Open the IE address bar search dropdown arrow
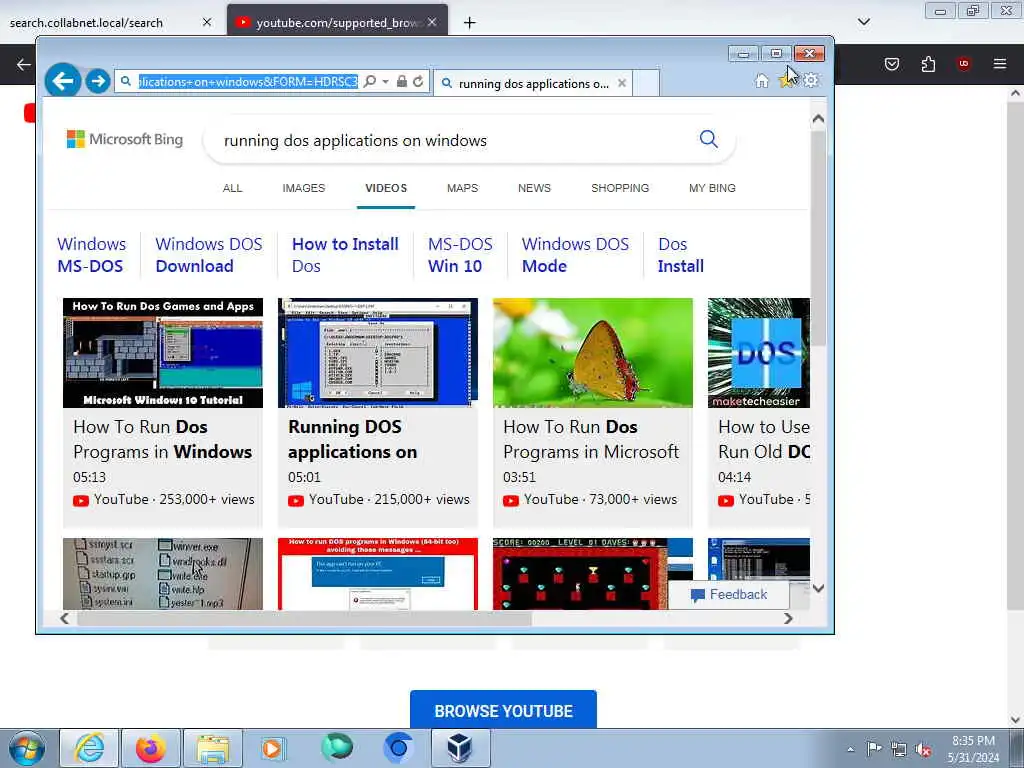The image size is (1024, 768). click(x=385, y=82)
